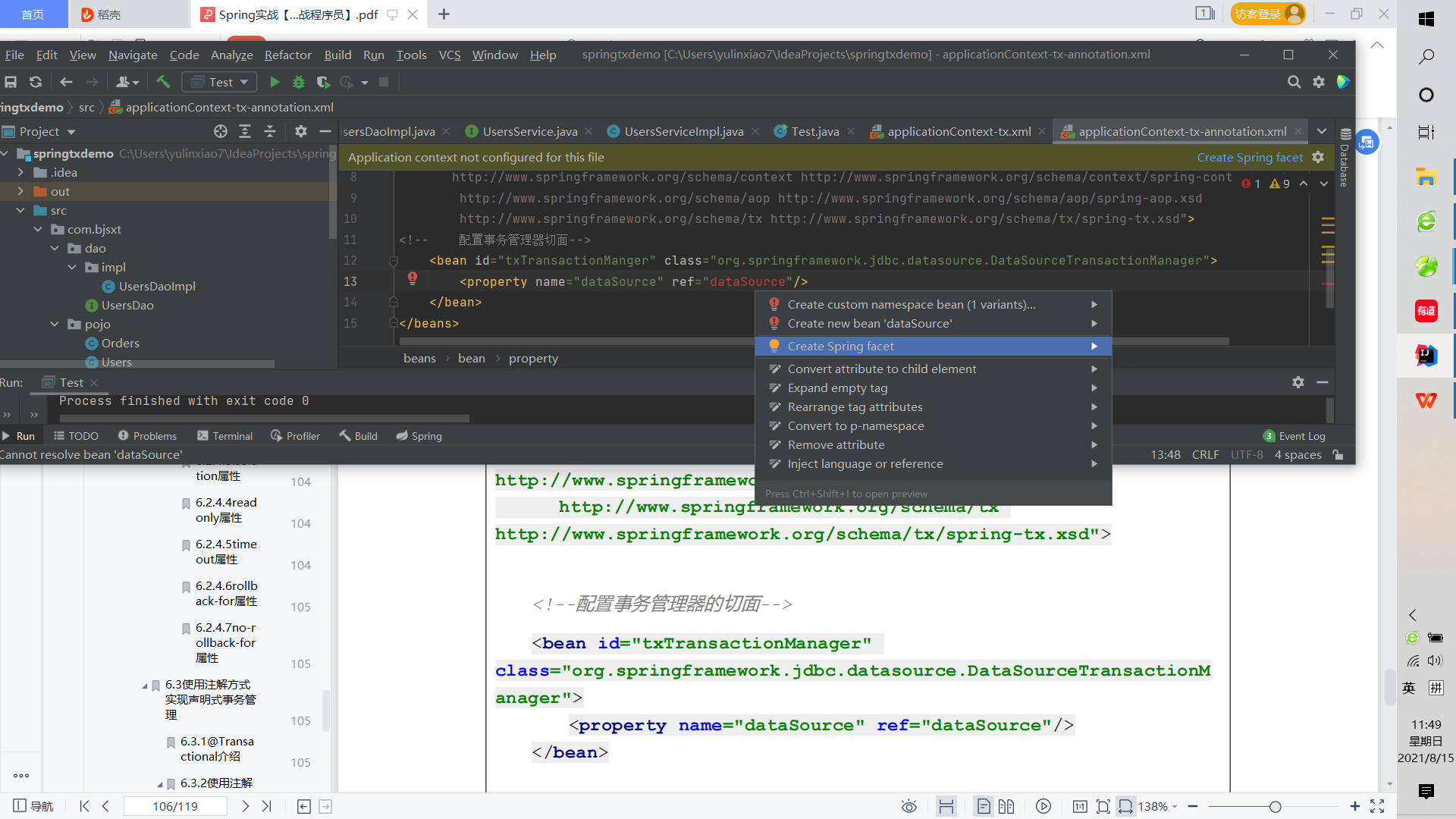Viewport: 1456px width, 819px height.
Task: Click the red error bulb in editor gutter
Action: (413, 279)
